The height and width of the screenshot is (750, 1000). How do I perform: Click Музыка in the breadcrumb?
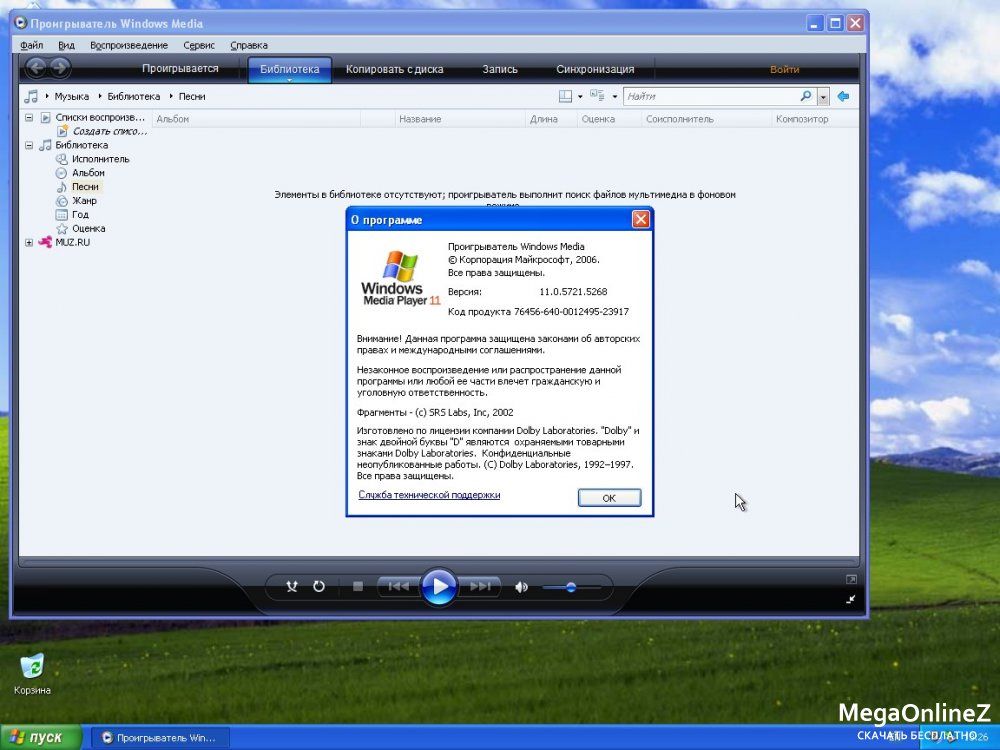71,96
